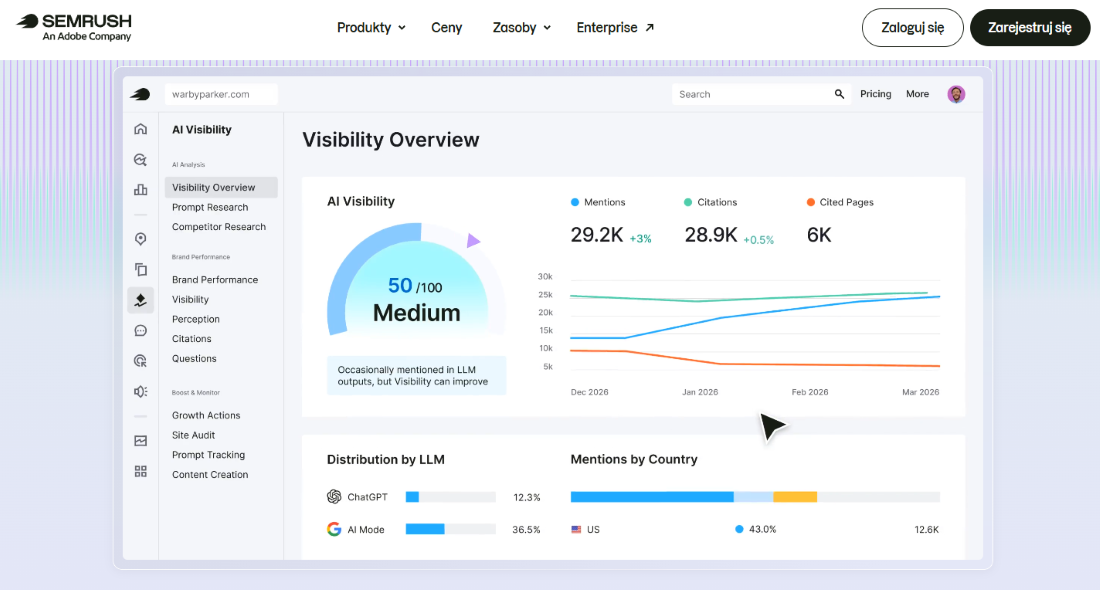The height and width of the screenshot is (590, 1100).
Task: Select Visibility Overview in the sidebar
Action: [x=221, y=187]
